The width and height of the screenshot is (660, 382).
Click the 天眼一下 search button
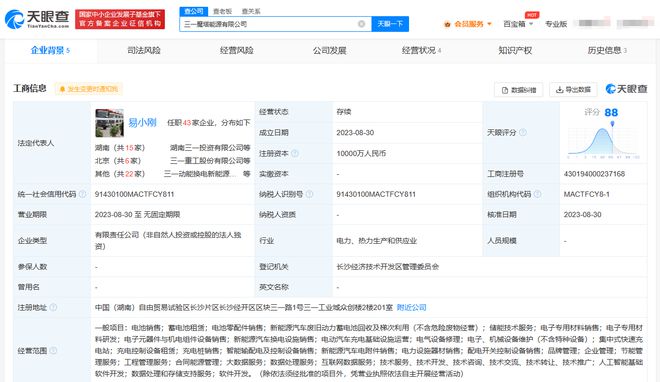coord(390,24)
